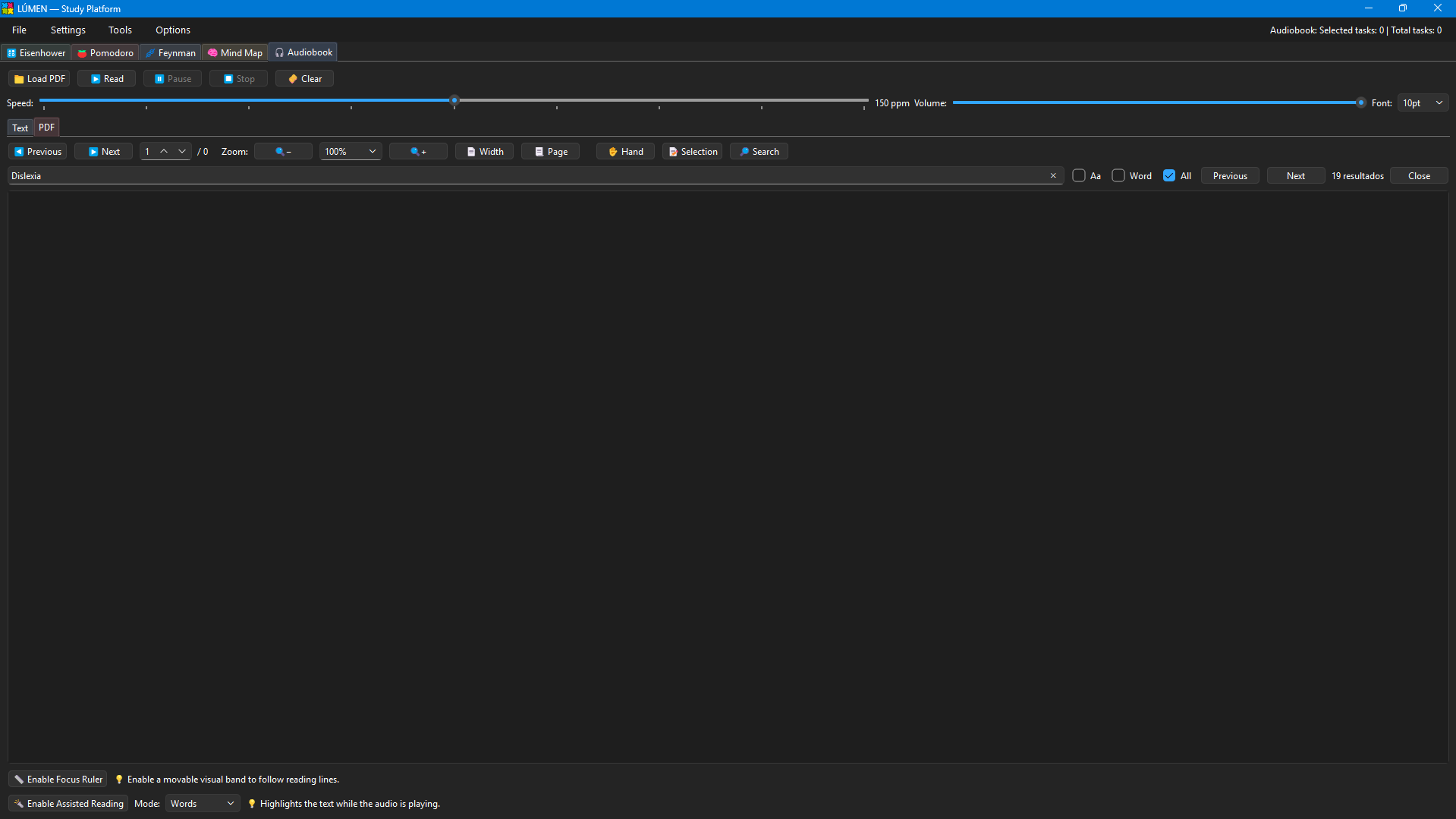Image resolution: width=1456 pixels, height=819 pixels.
Task: Fit PDF to Page
Action: (550, 152)
